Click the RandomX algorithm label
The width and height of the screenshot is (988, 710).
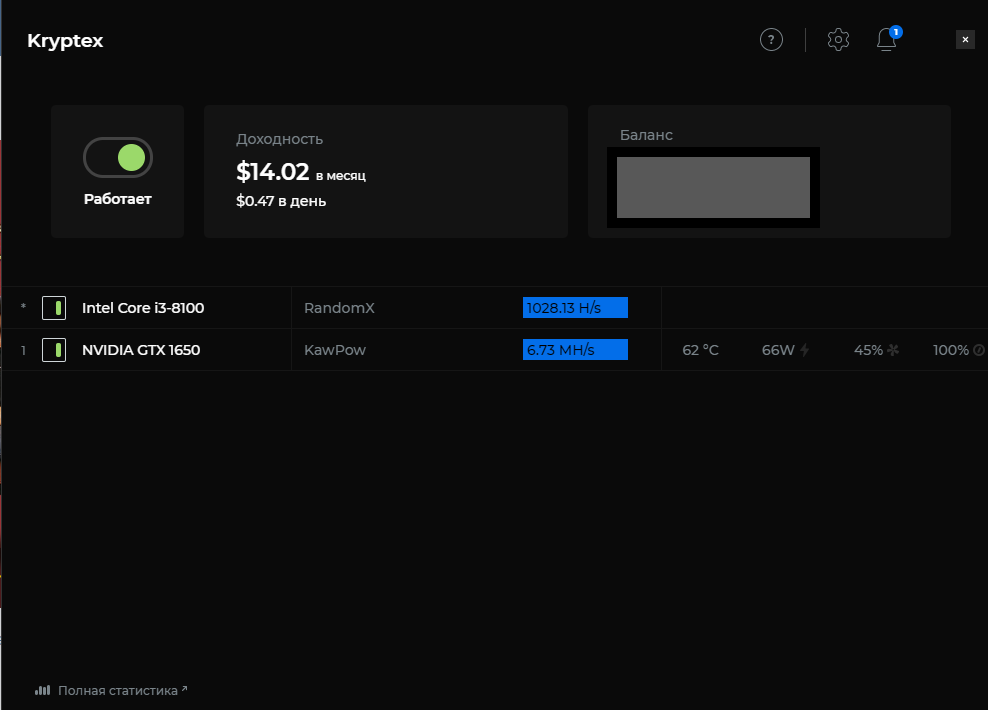(x=339, y=308)
